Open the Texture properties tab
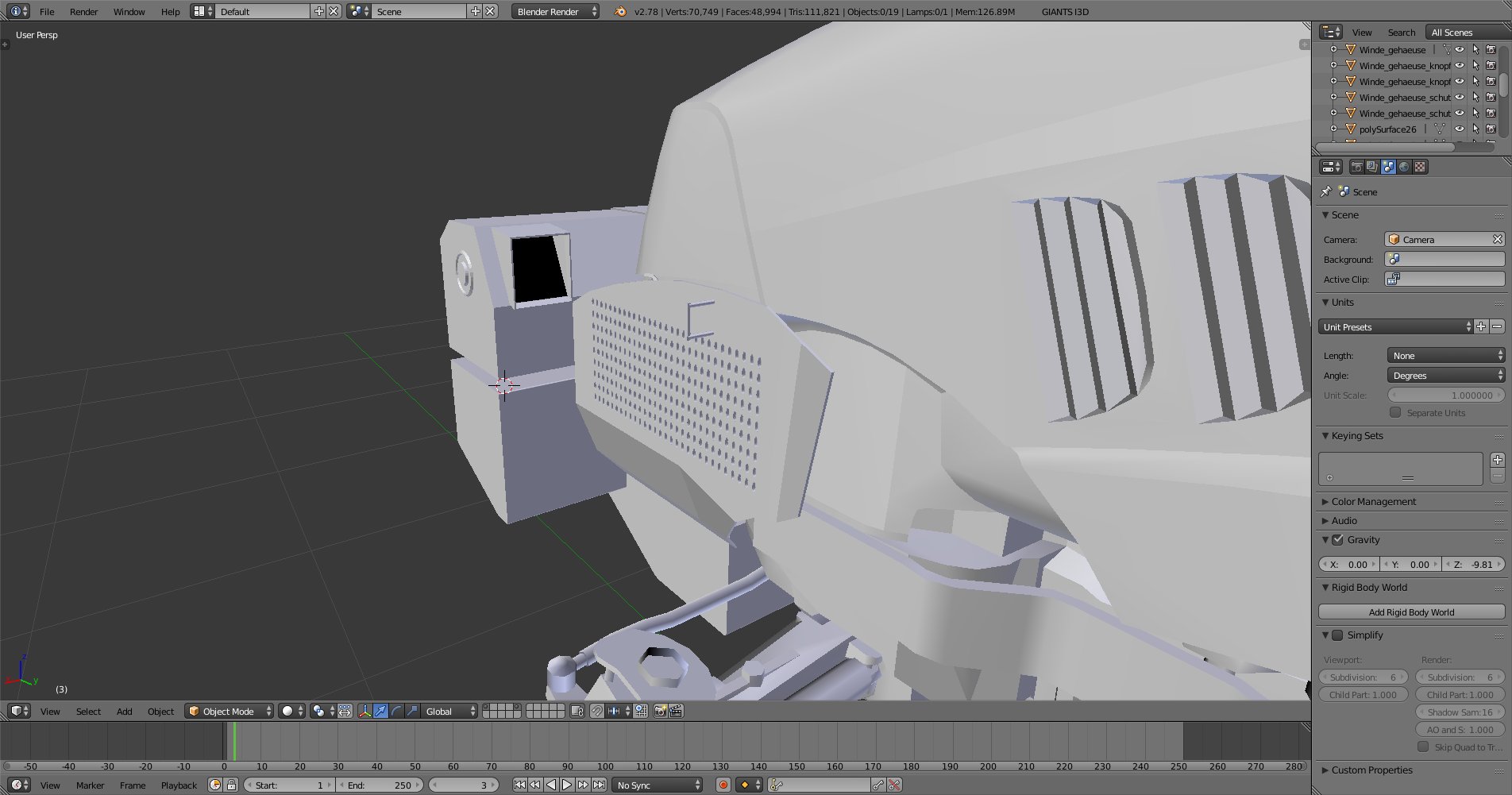 click(1420, 167)
